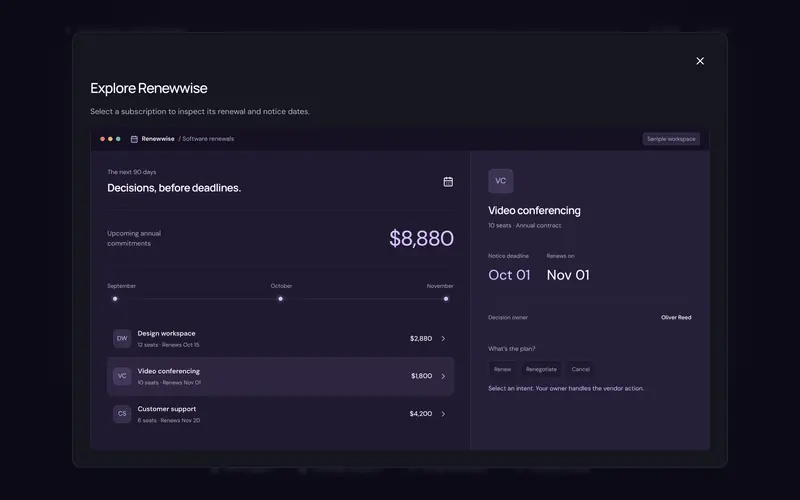Expand Video conferencing with its chevron
The image size is (800, 500).
coord(443,376)
